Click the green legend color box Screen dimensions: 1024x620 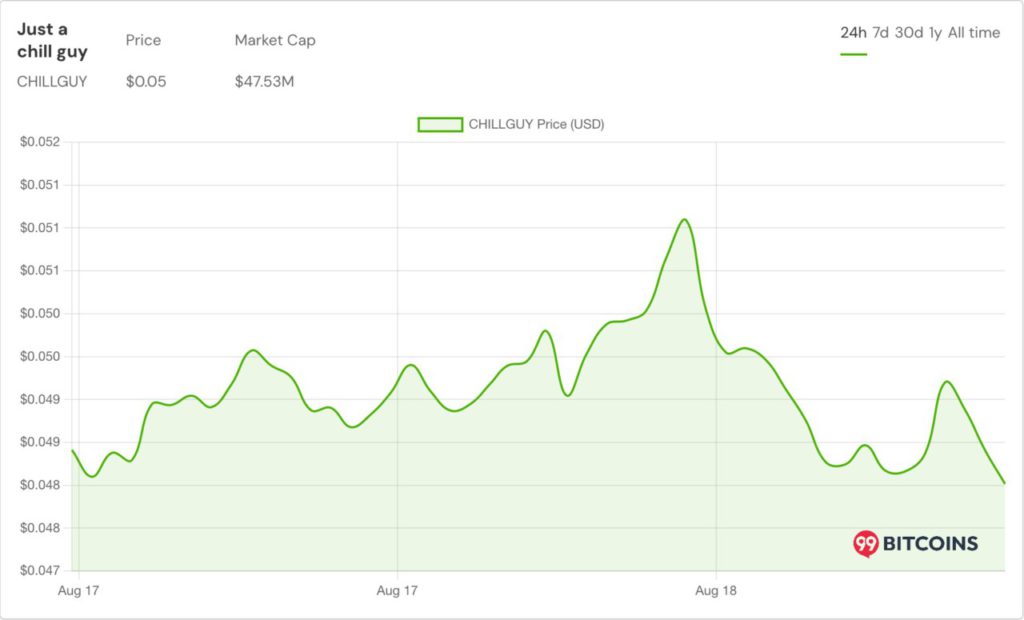440,125
